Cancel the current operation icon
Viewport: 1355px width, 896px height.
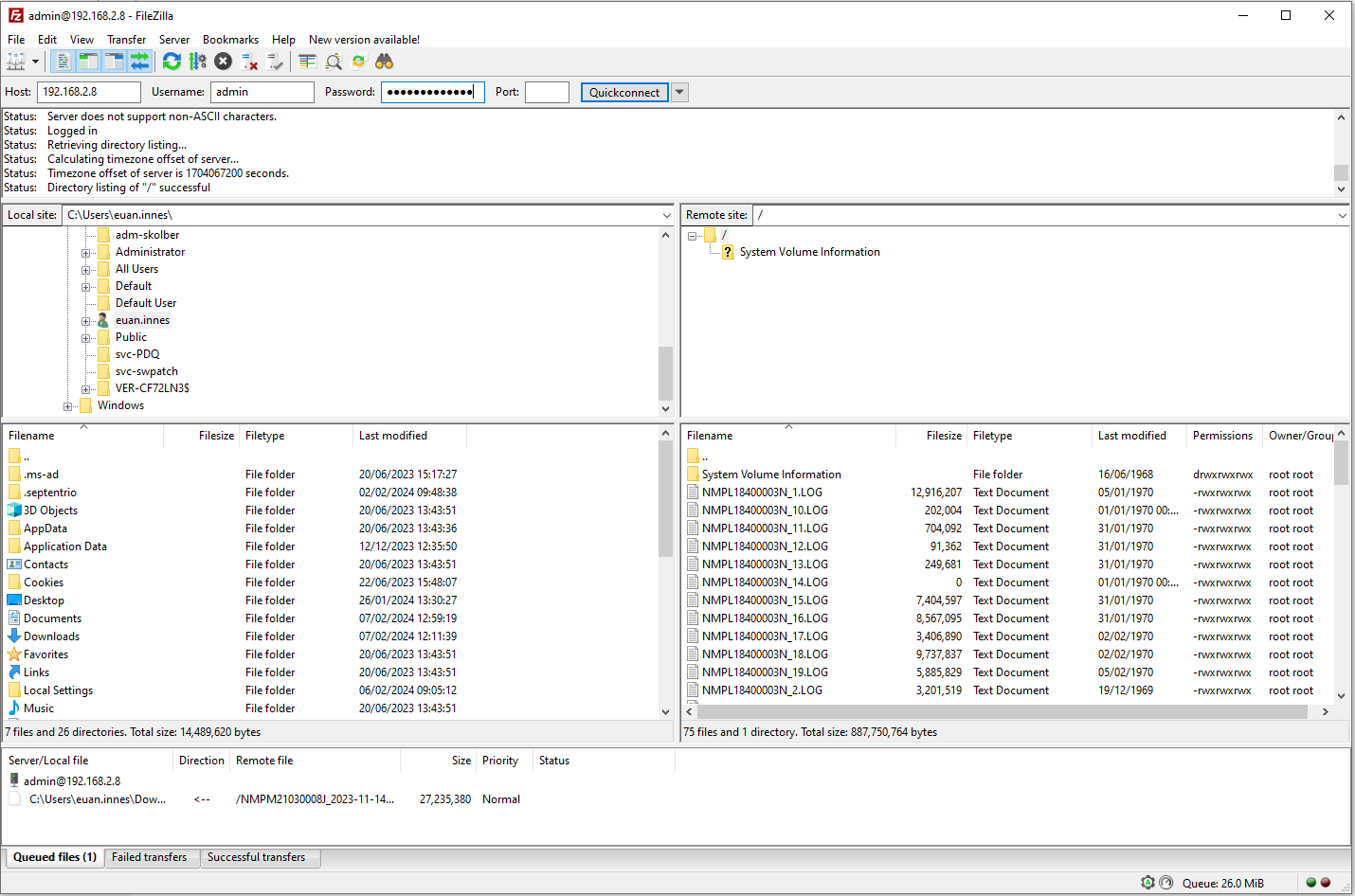[x=222, y=61]
